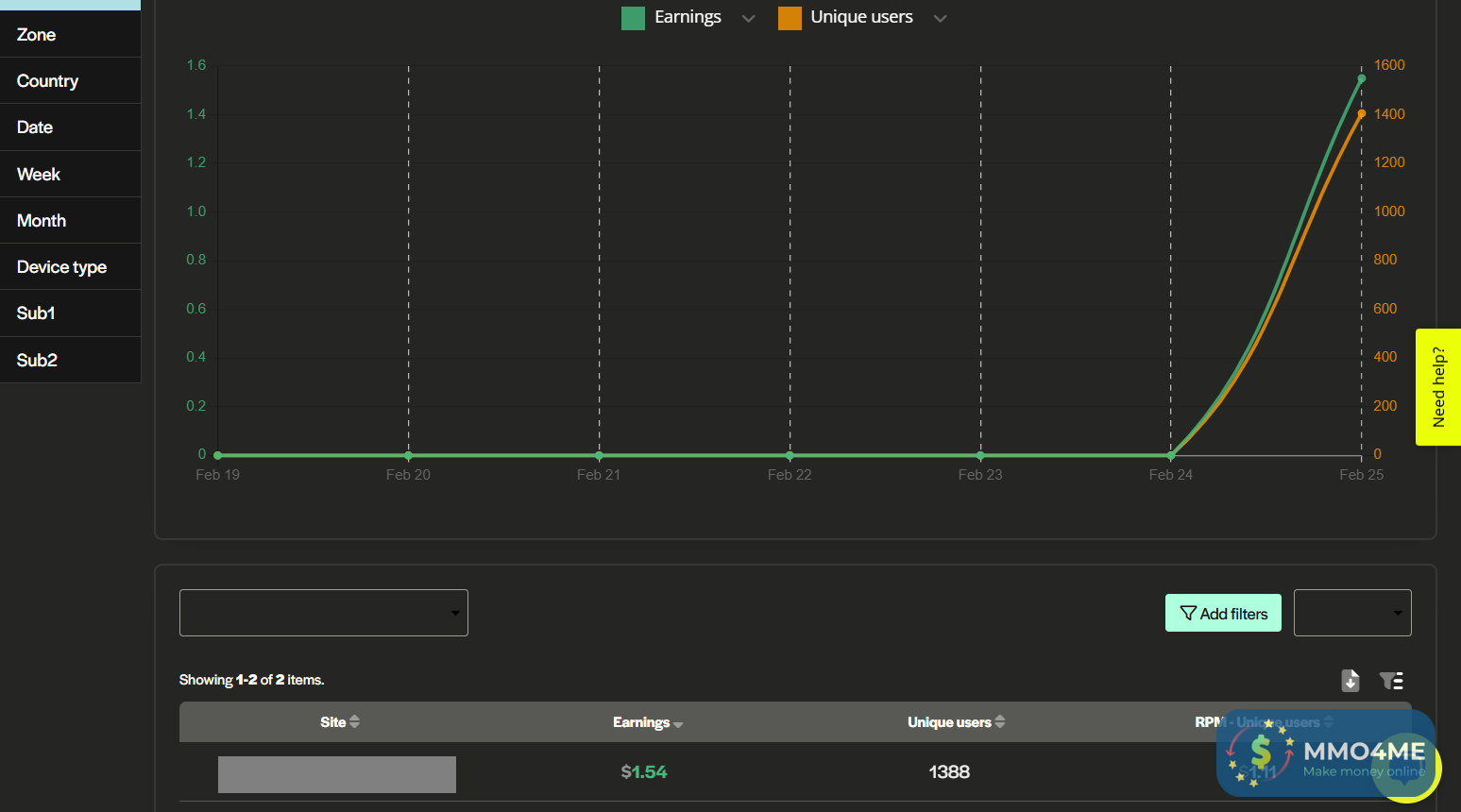1461x812 pixels.
Task: Expand the Earnings metric chevron
Action: pyautogui.click(x=749, y=19)
